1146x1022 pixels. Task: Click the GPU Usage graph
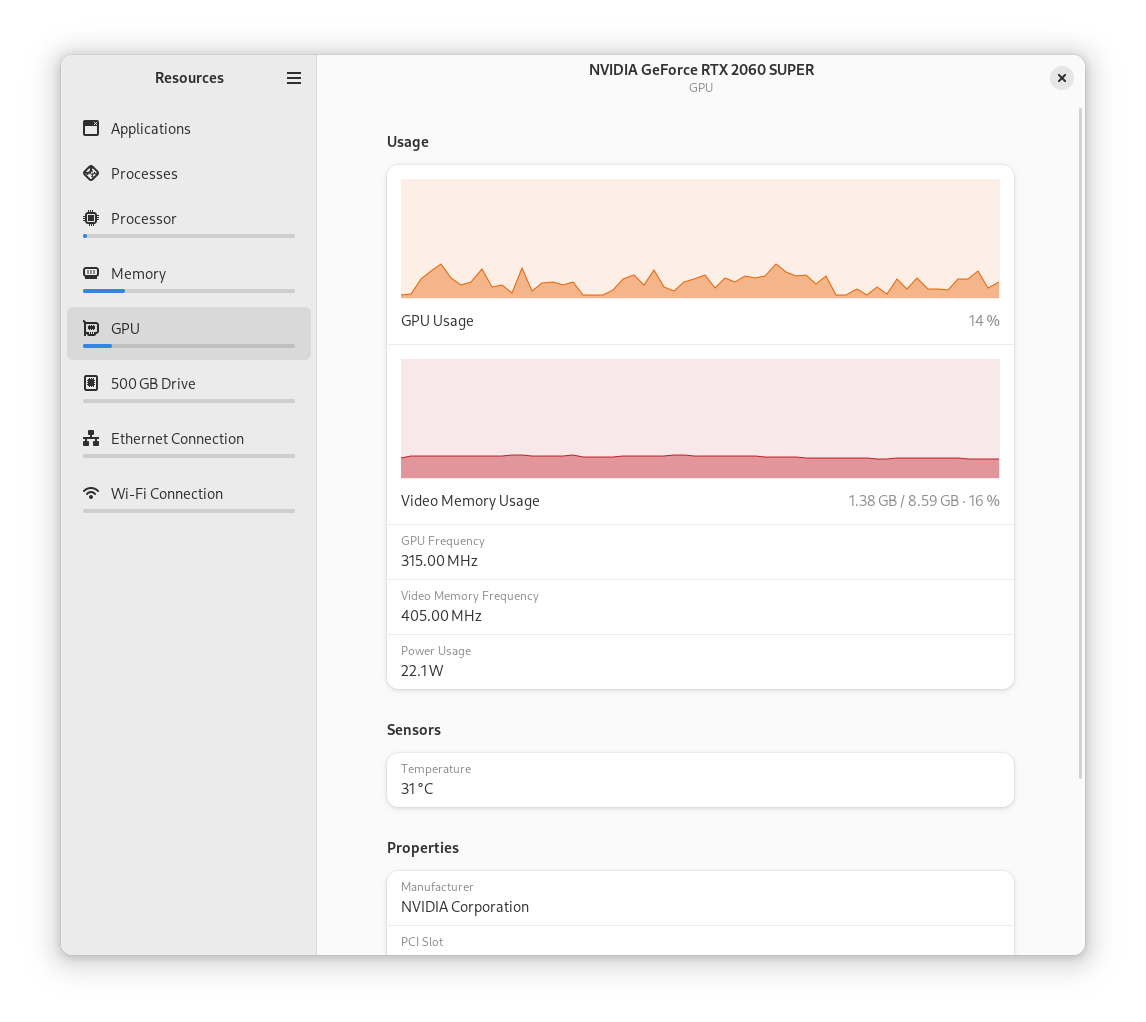click(700, 239)
